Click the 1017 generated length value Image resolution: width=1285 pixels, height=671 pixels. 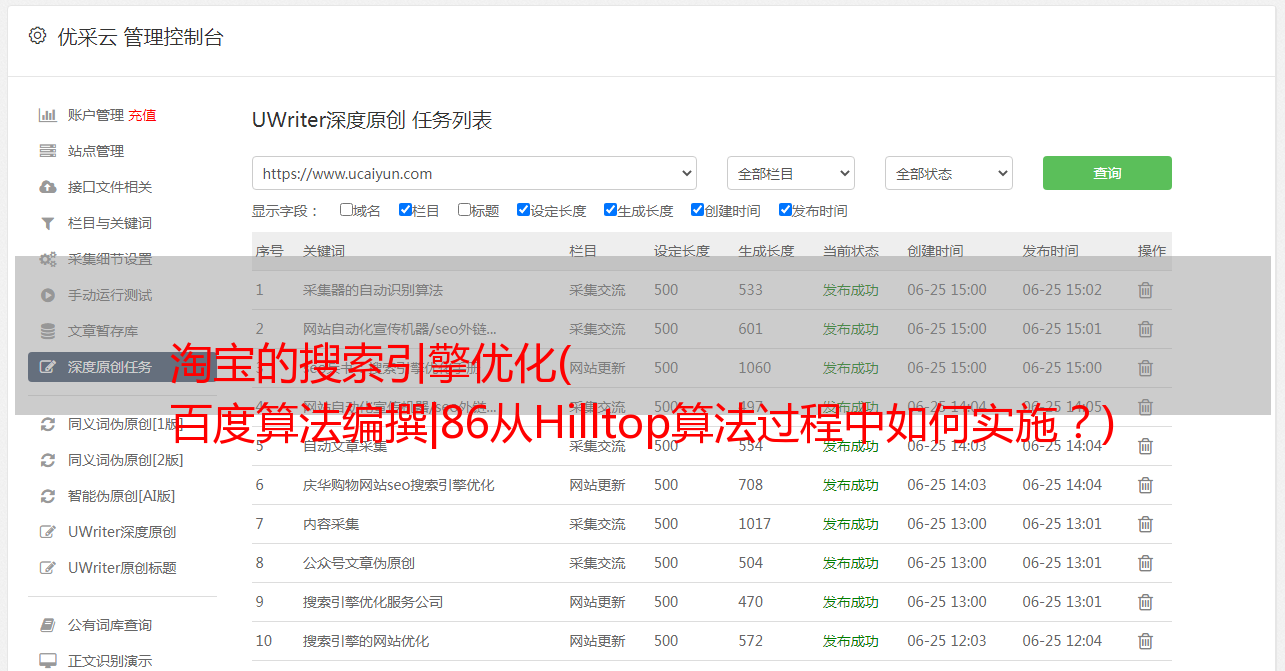tap(755, 524)
